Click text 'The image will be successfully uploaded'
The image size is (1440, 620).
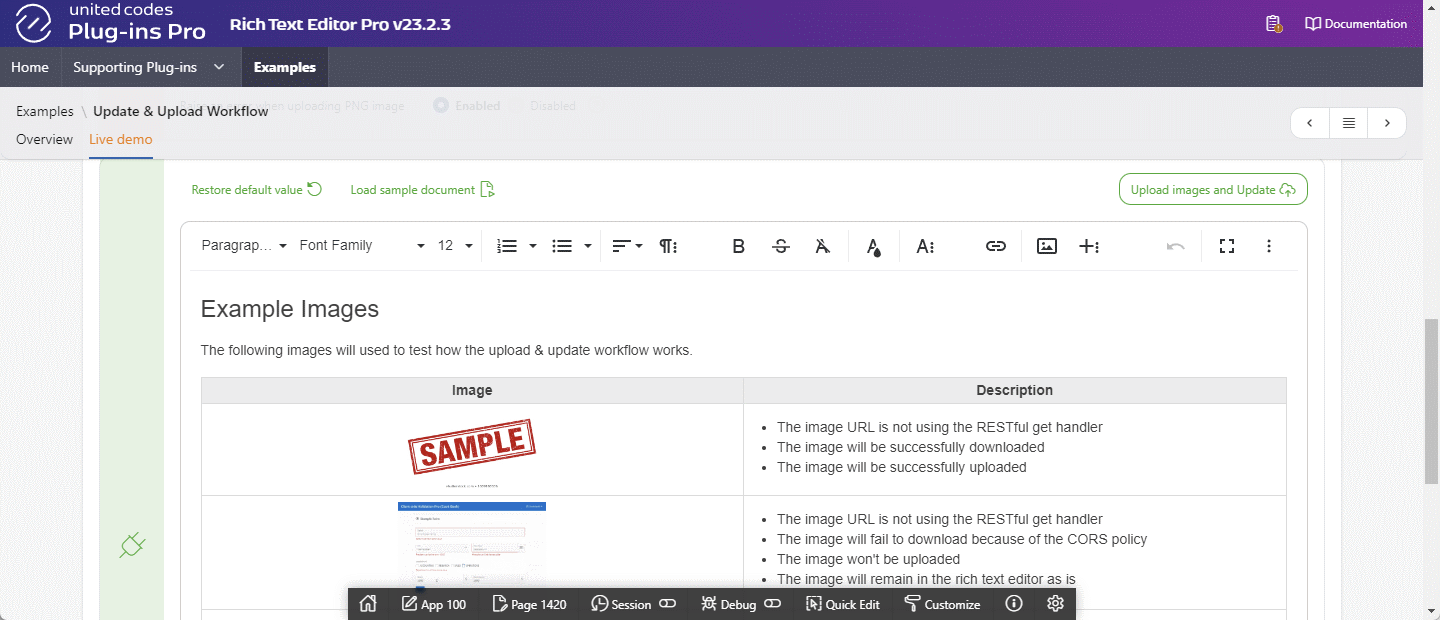point(901,467)
